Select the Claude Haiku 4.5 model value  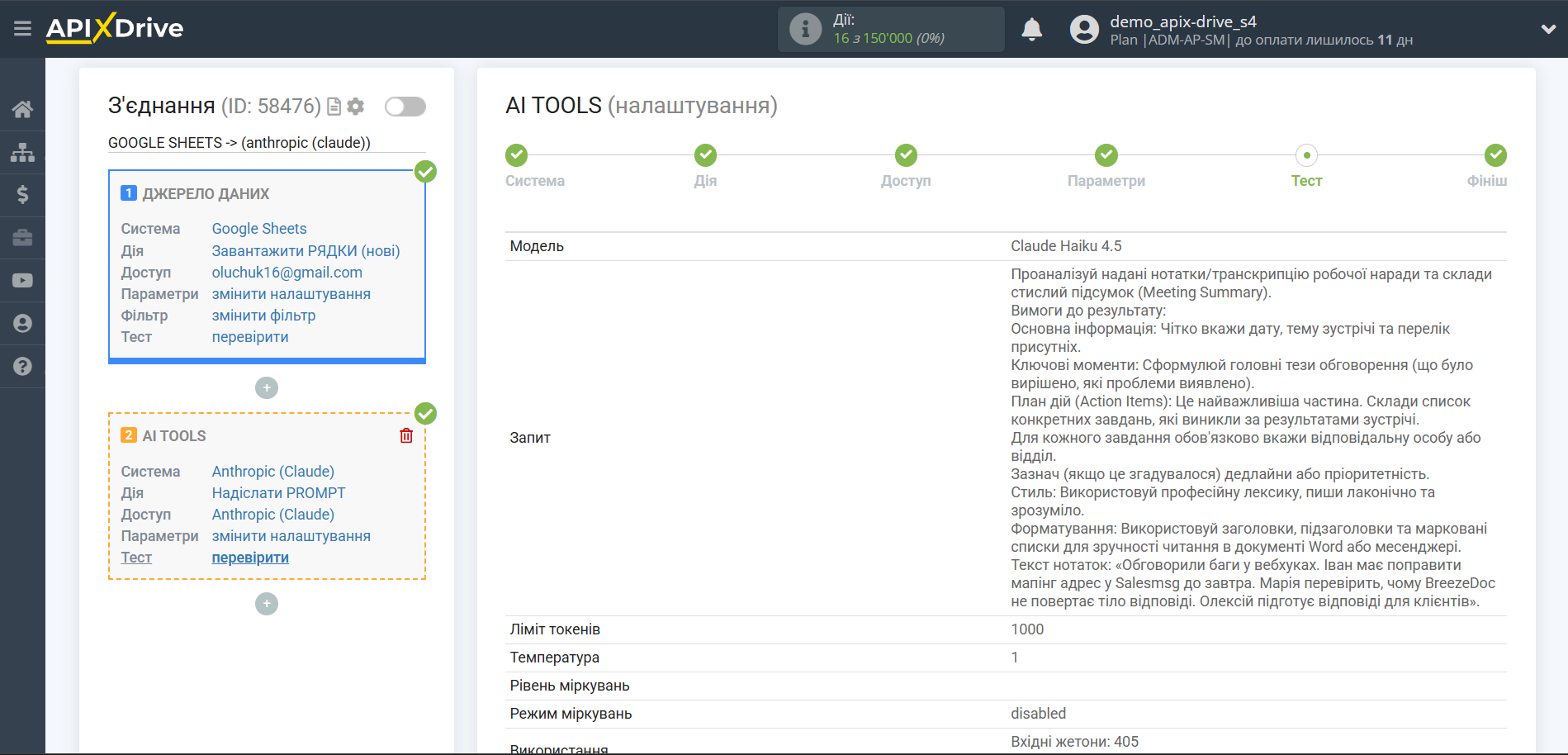(x=1066, y=246)
